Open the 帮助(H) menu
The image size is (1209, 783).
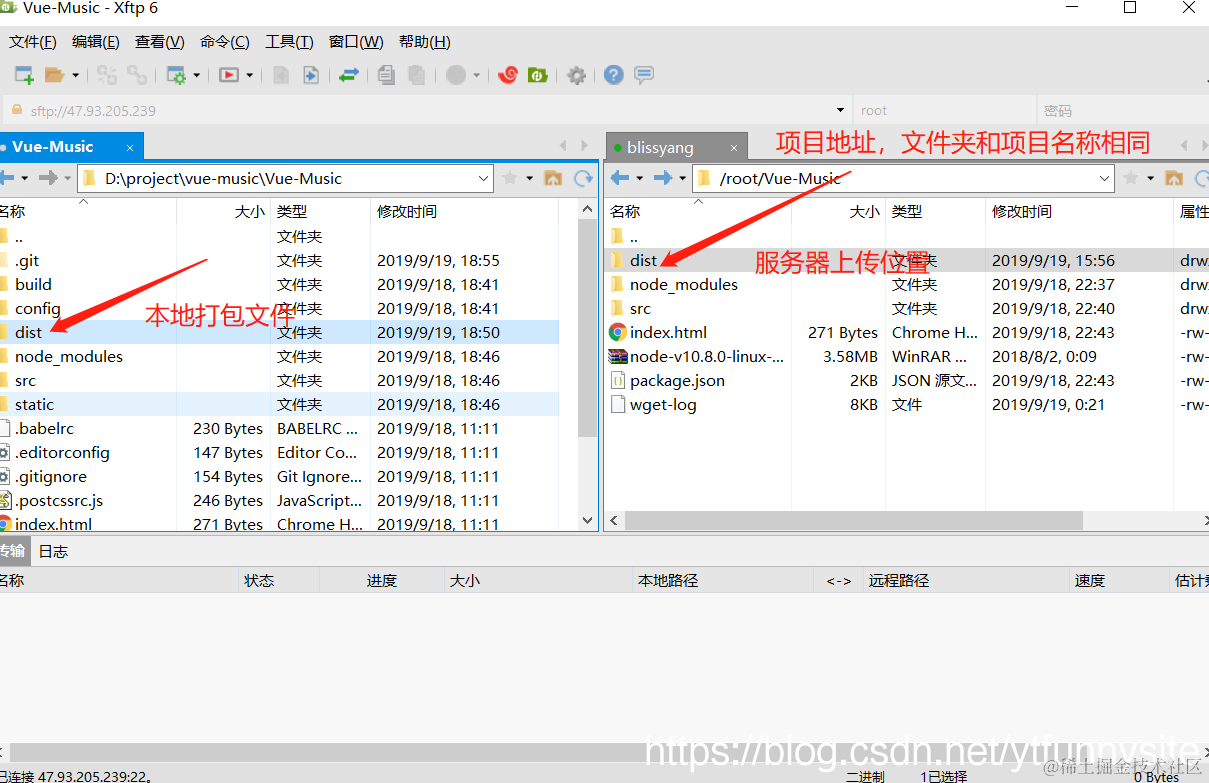(x=425, y=42)
